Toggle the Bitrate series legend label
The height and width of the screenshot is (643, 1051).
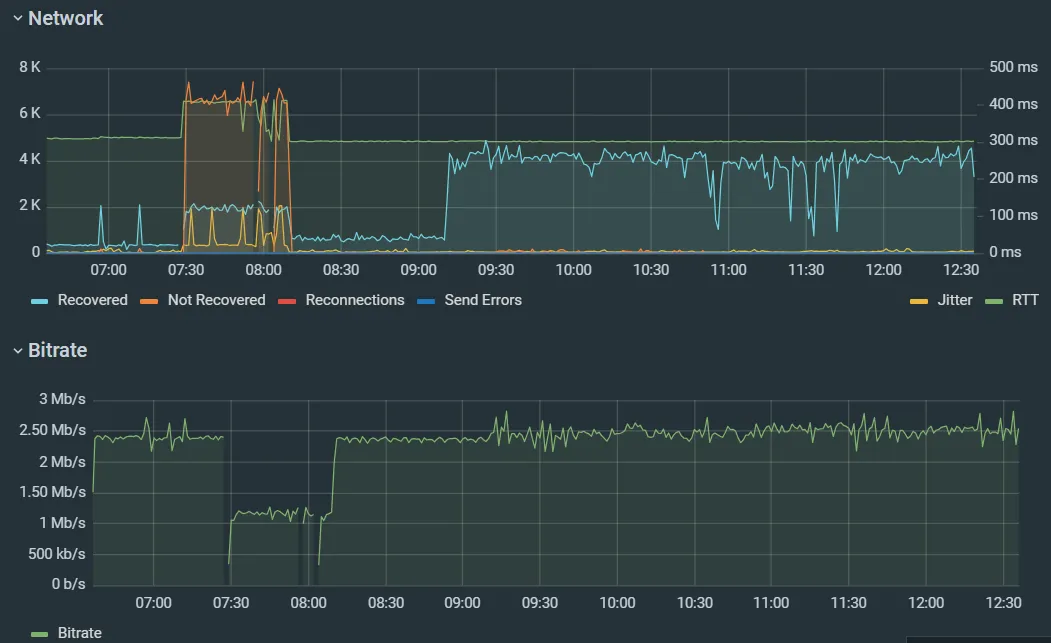(80, 632)
